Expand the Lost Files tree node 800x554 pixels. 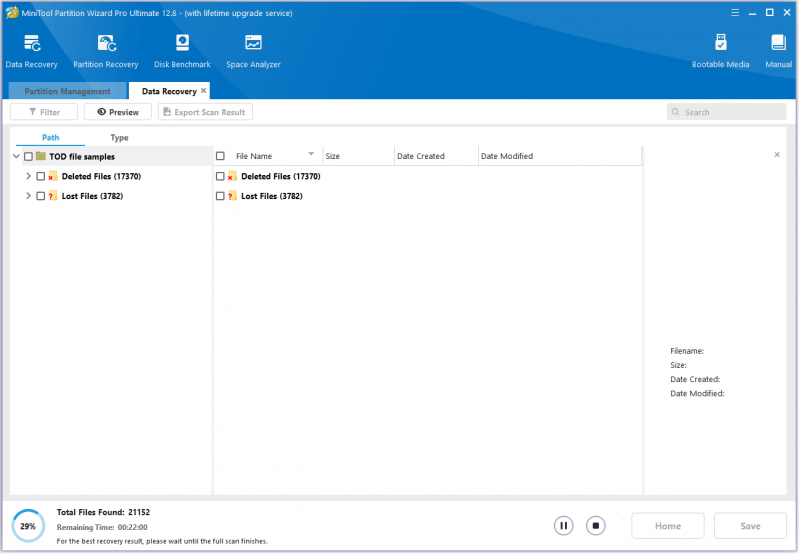coord(29,196)
